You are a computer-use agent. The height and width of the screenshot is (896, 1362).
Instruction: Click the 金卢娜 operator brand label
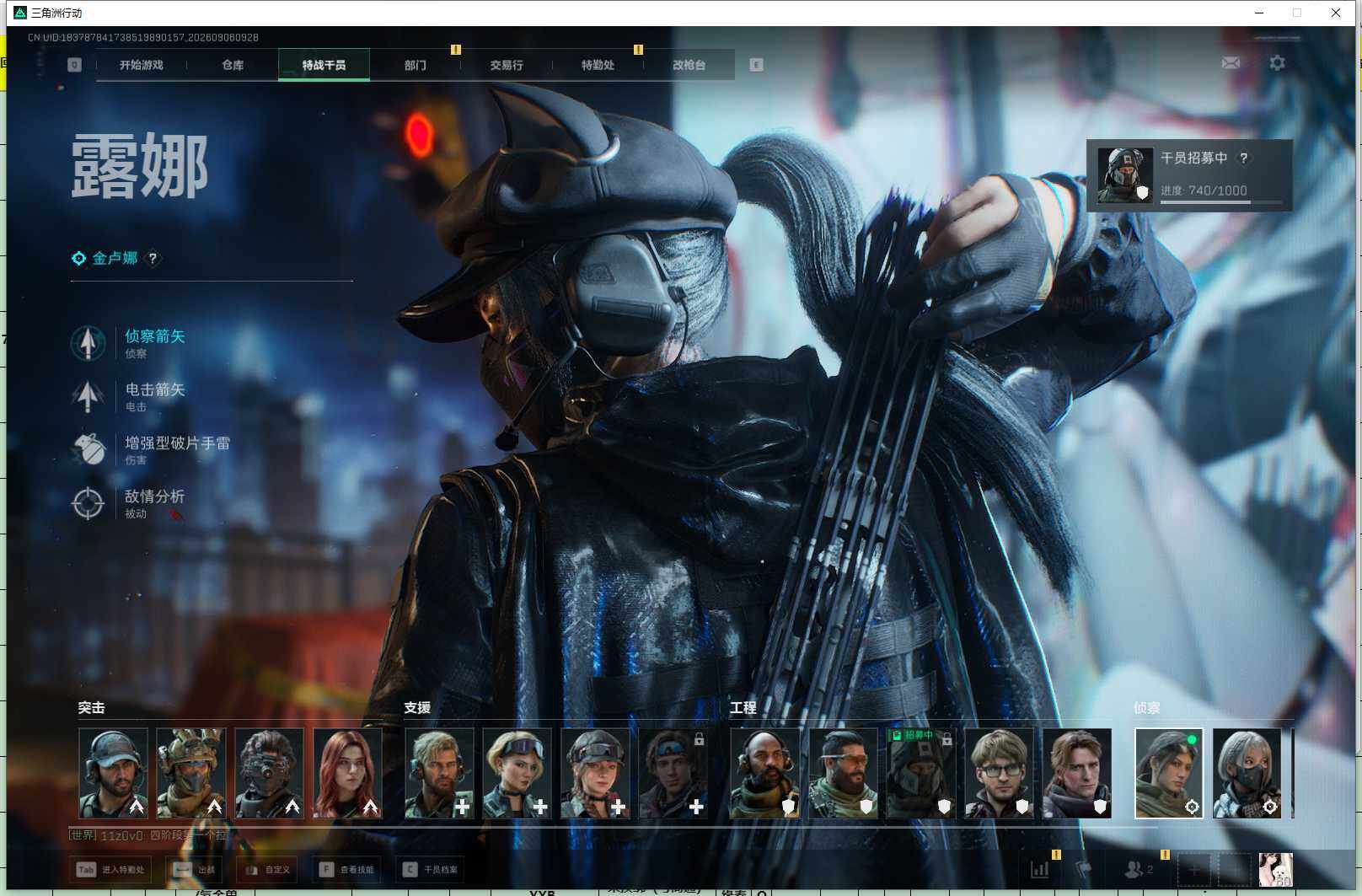[115, 258]
